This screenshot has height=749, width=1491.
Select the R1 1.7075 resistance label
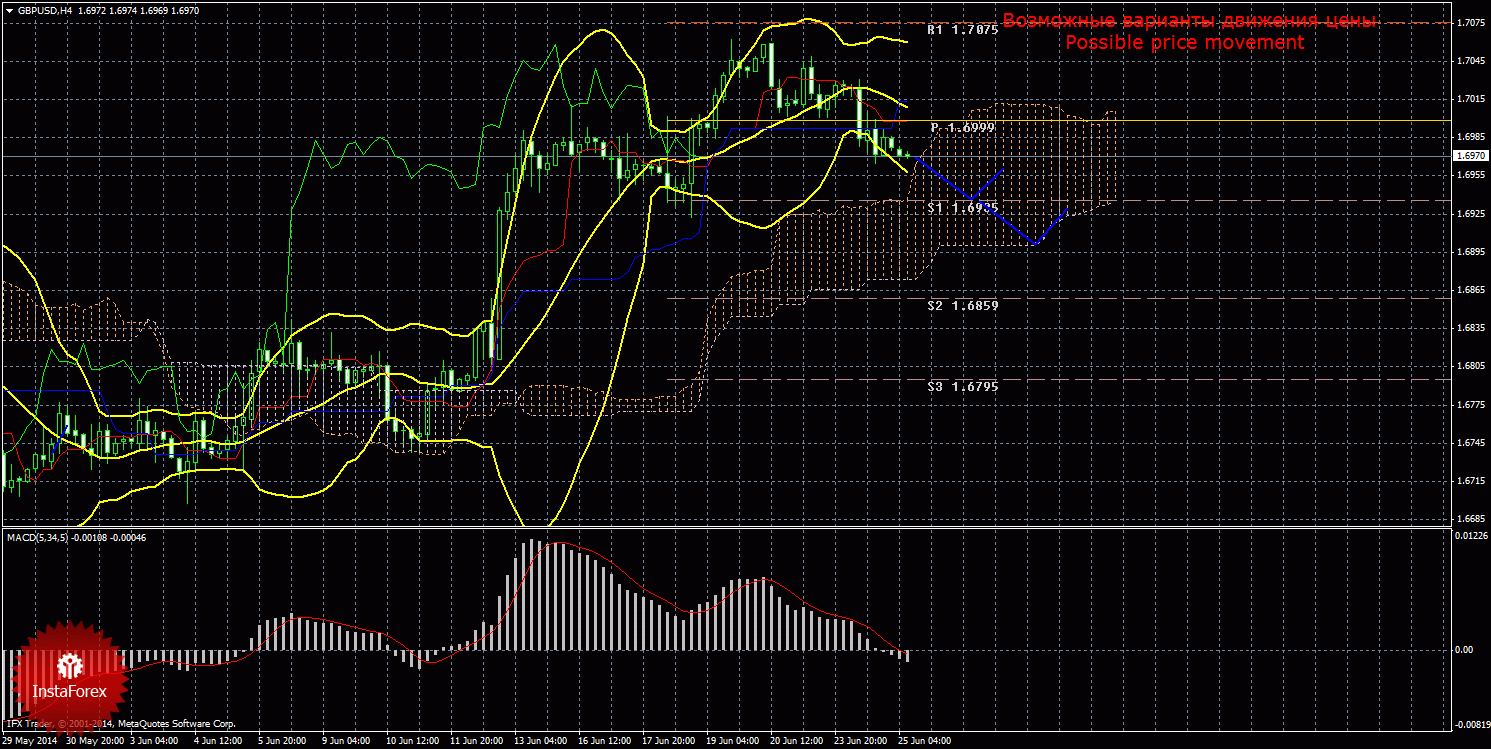[x=962, y=30]
